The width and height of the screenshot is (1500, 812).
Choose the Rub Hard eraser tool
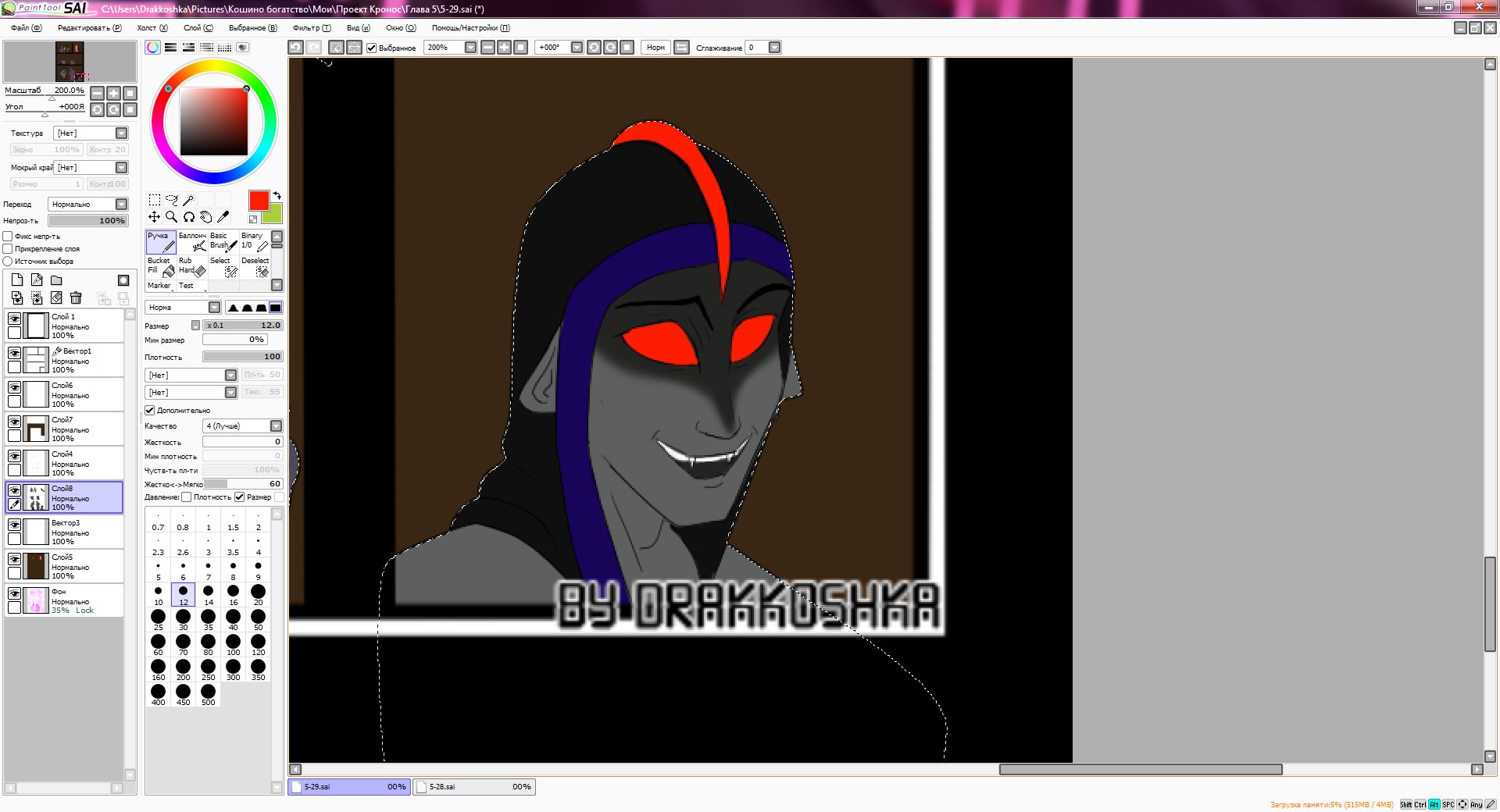(191, 266)
